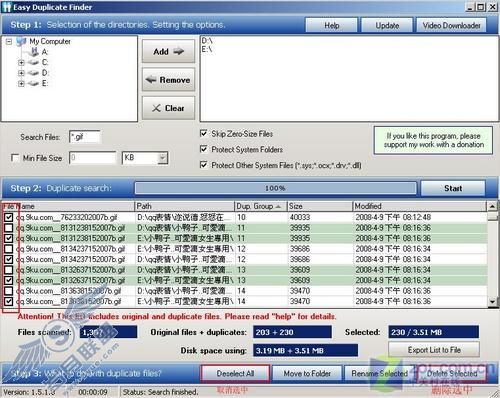Screen dimensions: 500x398
Task: Sort results by Size column
Action: click(319, 206)
